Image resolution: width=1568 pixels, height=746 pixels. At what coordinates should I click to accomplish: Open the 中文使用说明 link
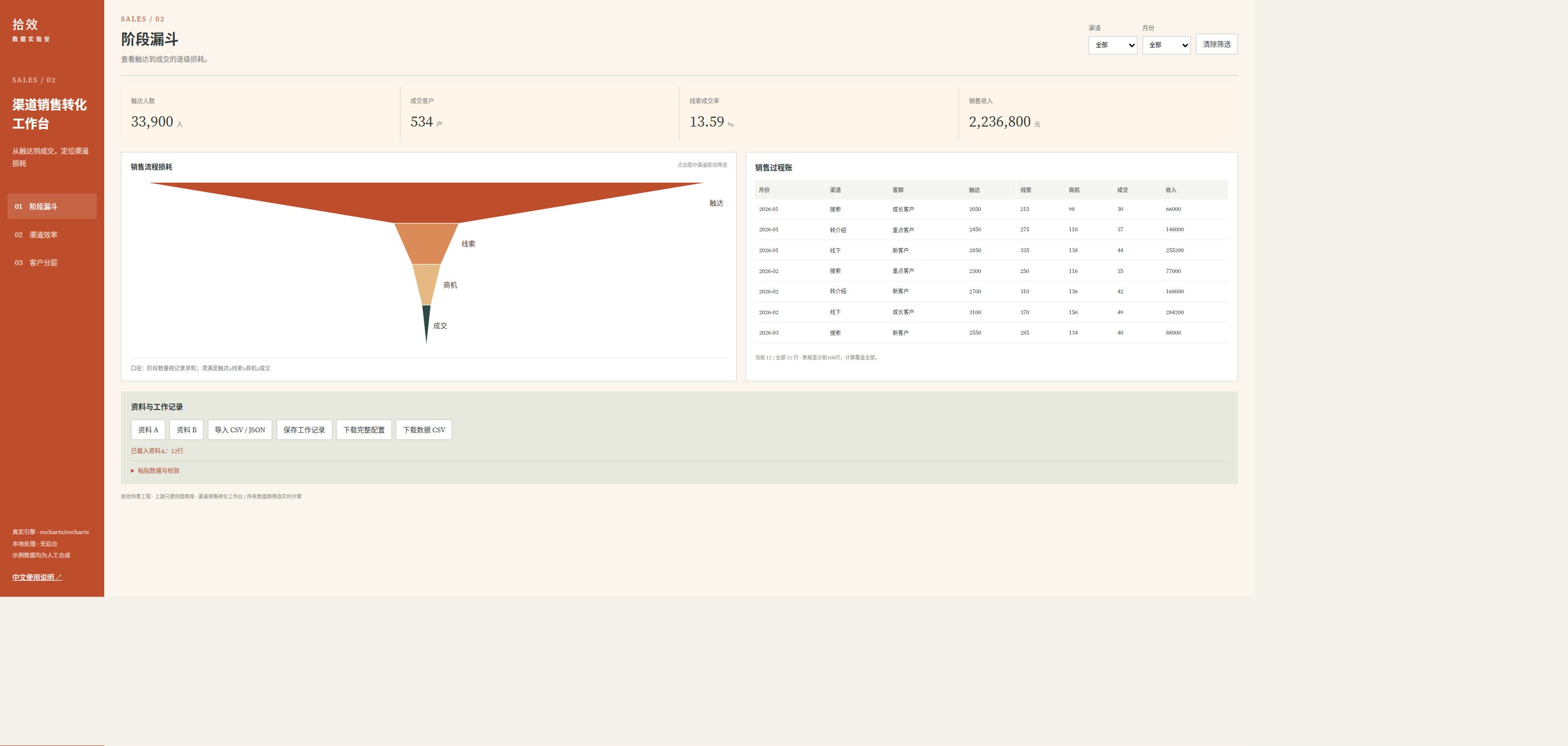click(37, 577)
